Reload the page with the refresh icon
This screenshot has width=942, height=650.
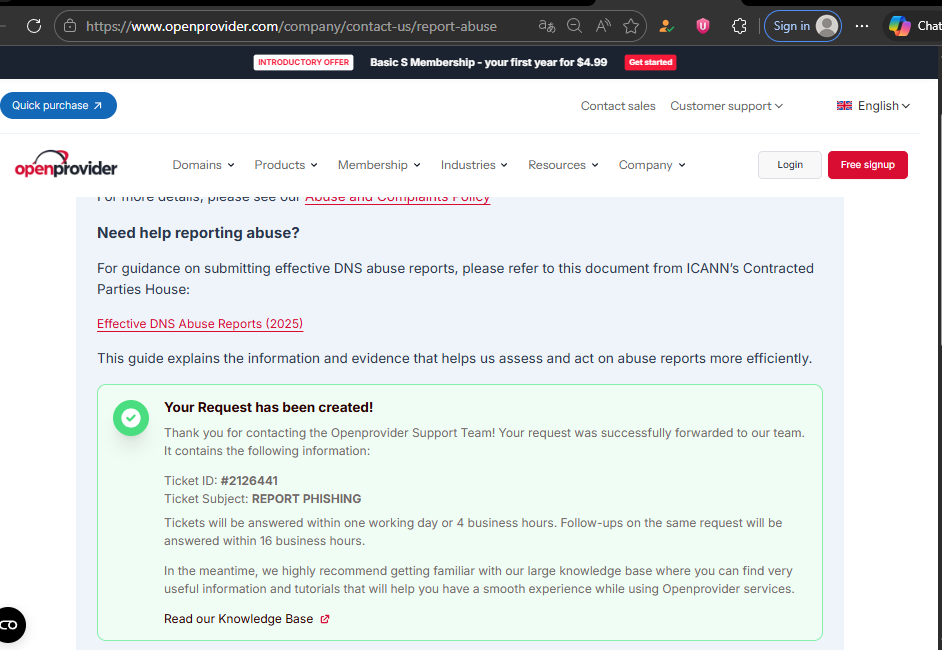[34, 26]
